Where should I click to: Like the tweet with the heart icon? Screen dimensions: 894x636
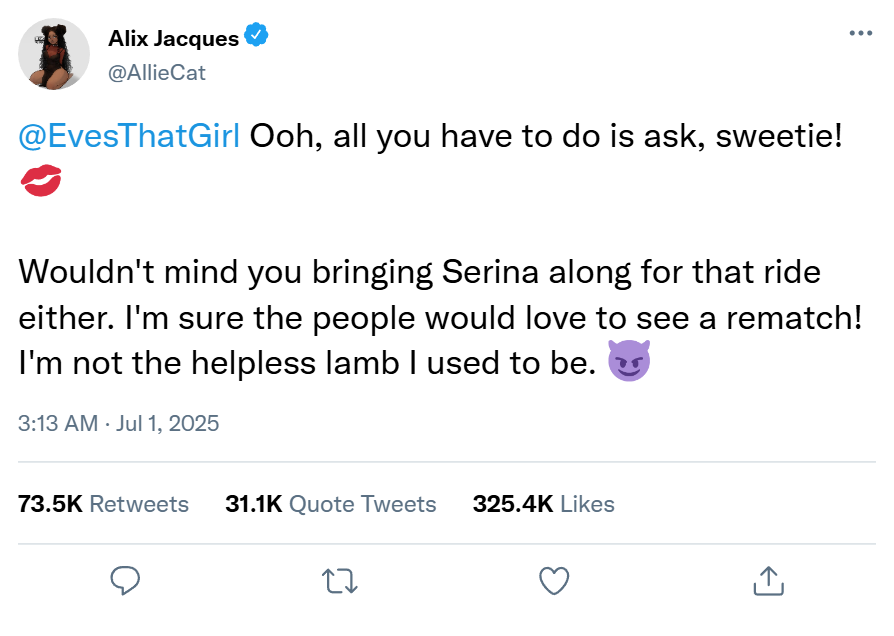click(x=553, y=580)
